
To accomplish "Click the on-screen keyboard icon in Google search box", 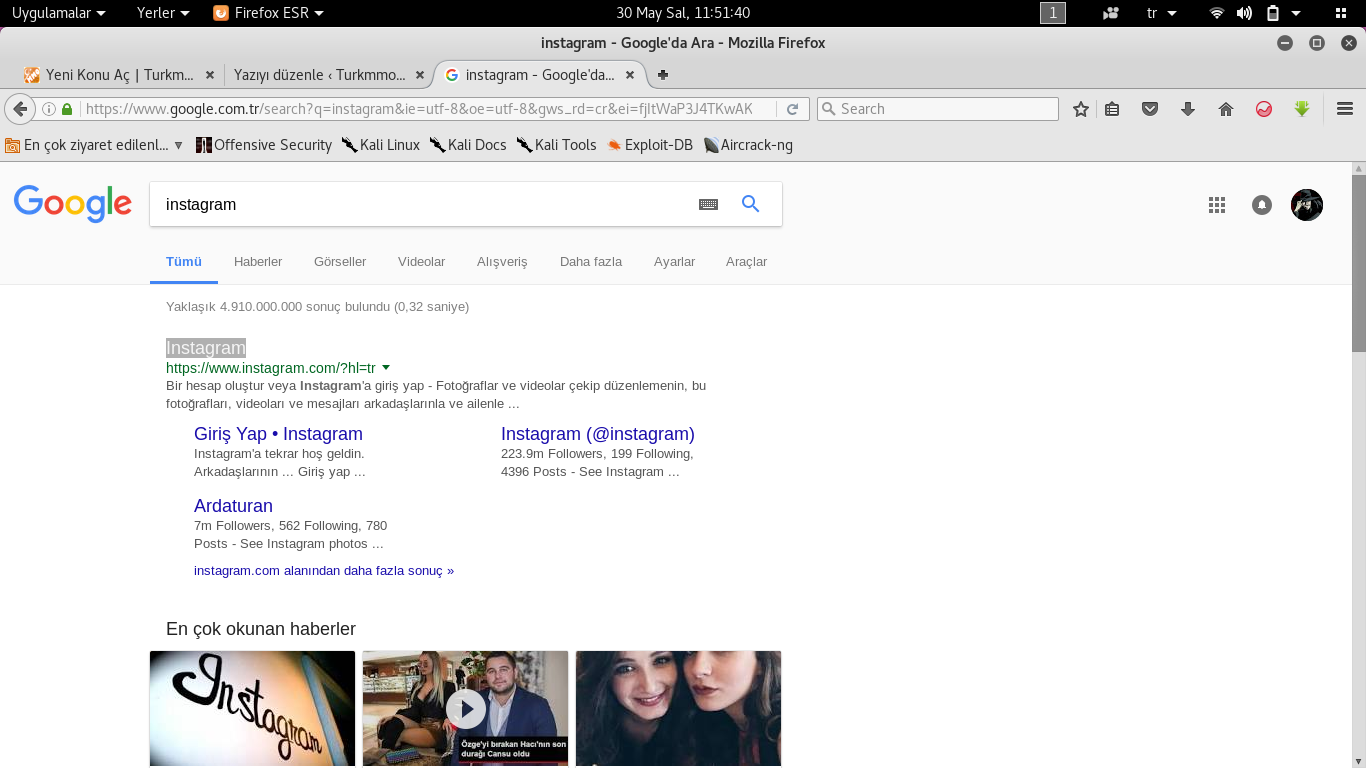I will [x=708, y=204].
